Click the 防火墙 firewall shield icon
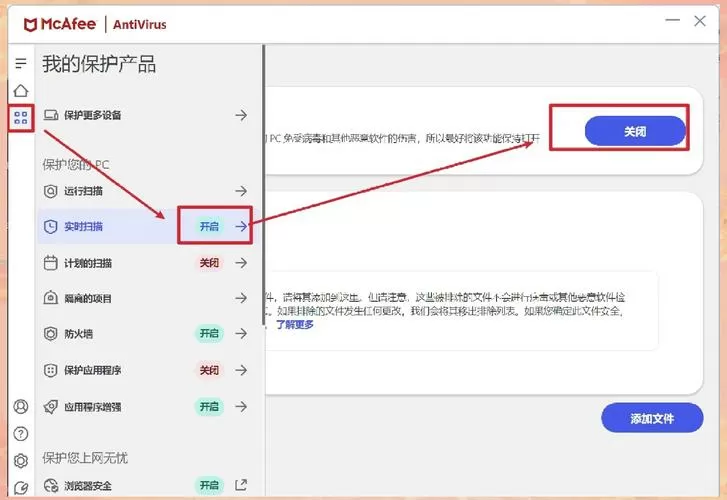727x500 pixels. pyautogui.click(x=51, y=333)
